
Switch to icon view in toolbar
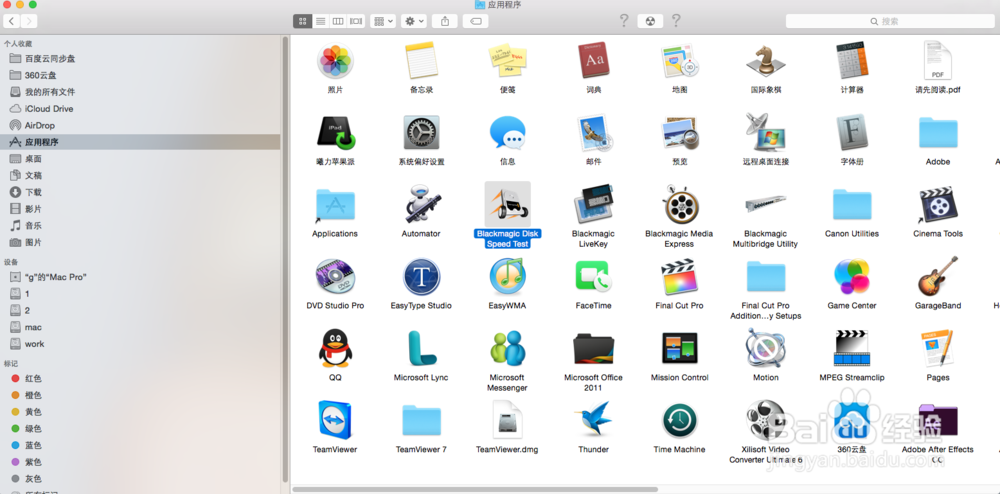pos(303,21)
